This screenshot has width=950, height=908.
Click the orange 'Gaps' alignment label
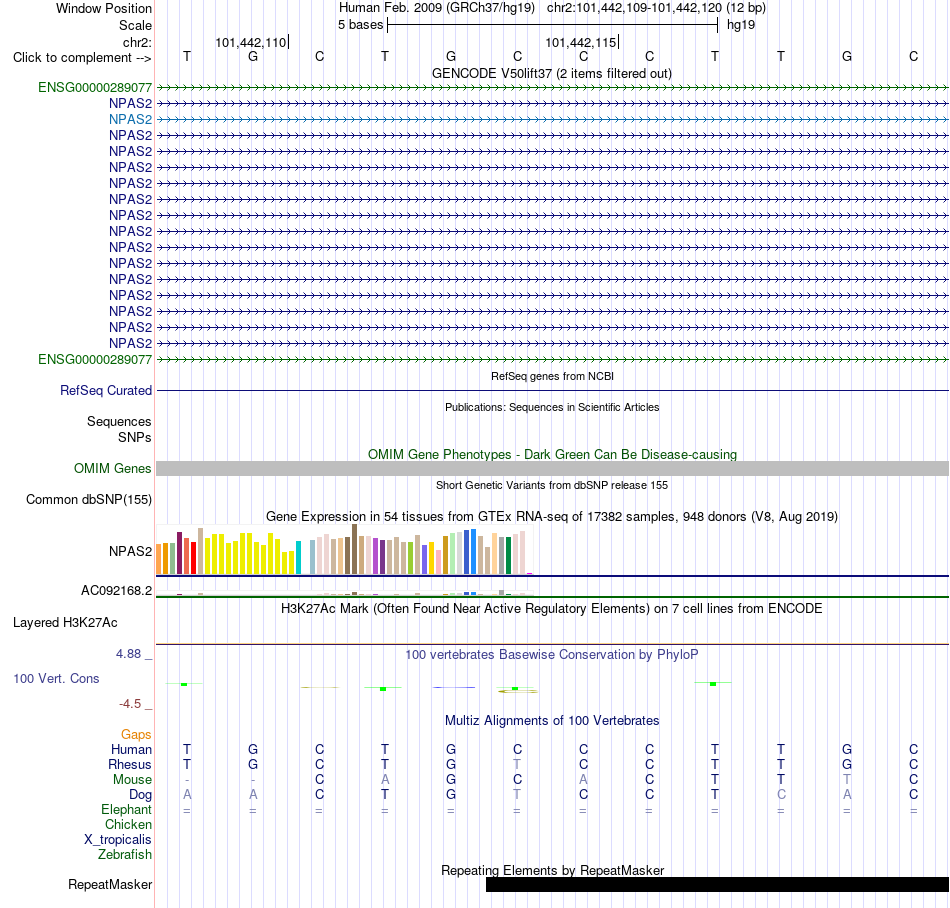[x=136, y=735]
